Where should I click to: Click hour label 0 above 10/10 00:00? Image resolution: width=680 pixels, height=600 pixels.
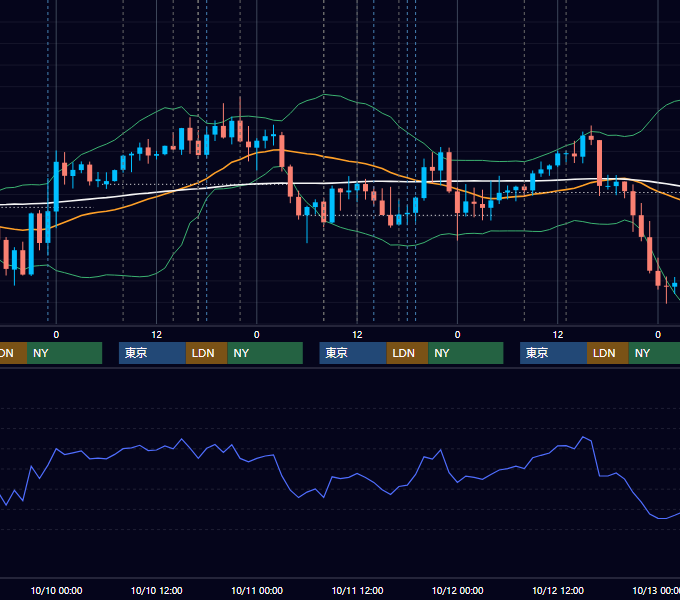coord(56,335)
